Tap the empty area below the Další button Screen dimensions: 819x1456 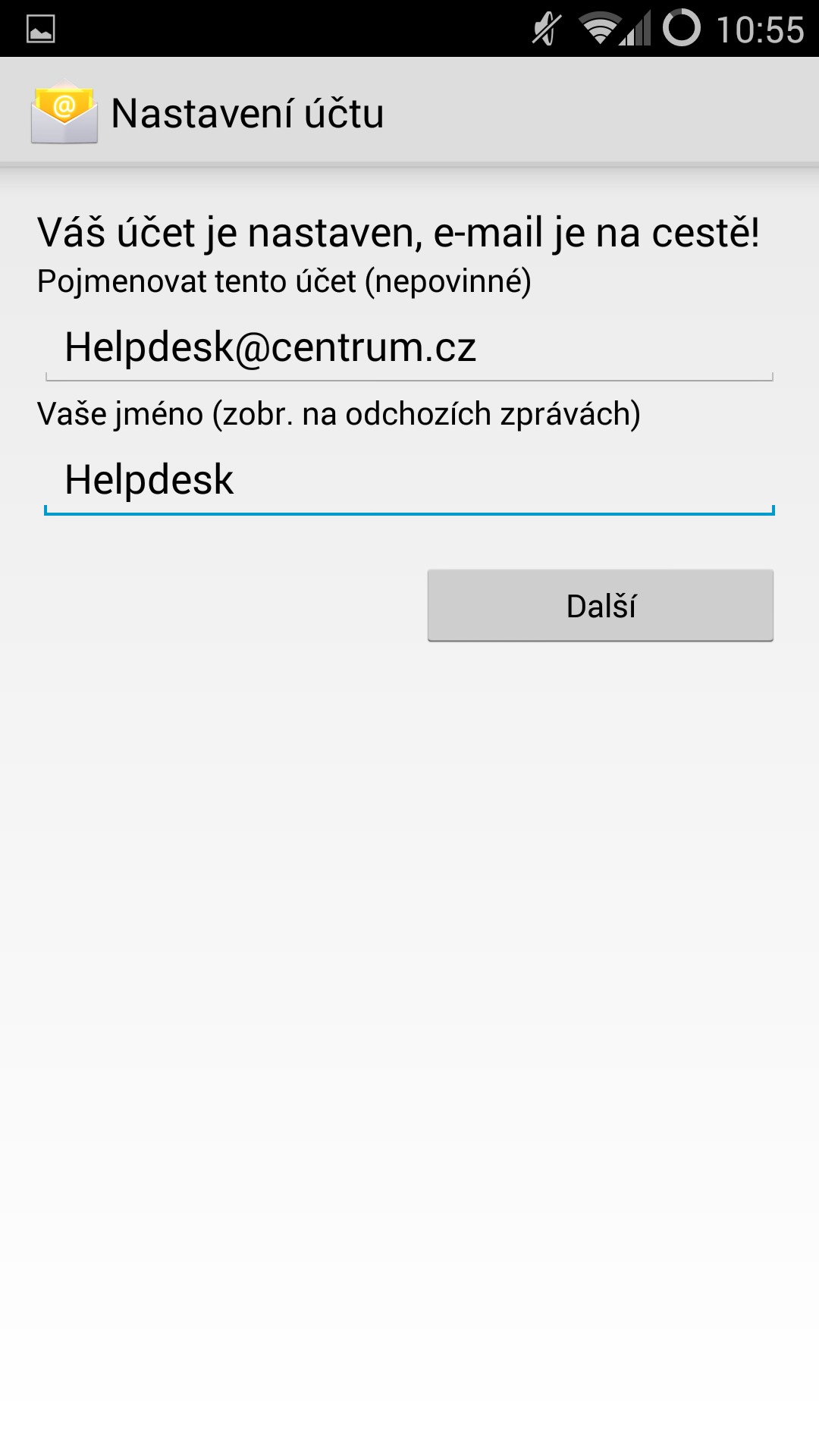pyautogui.click(x=409, y=986)
